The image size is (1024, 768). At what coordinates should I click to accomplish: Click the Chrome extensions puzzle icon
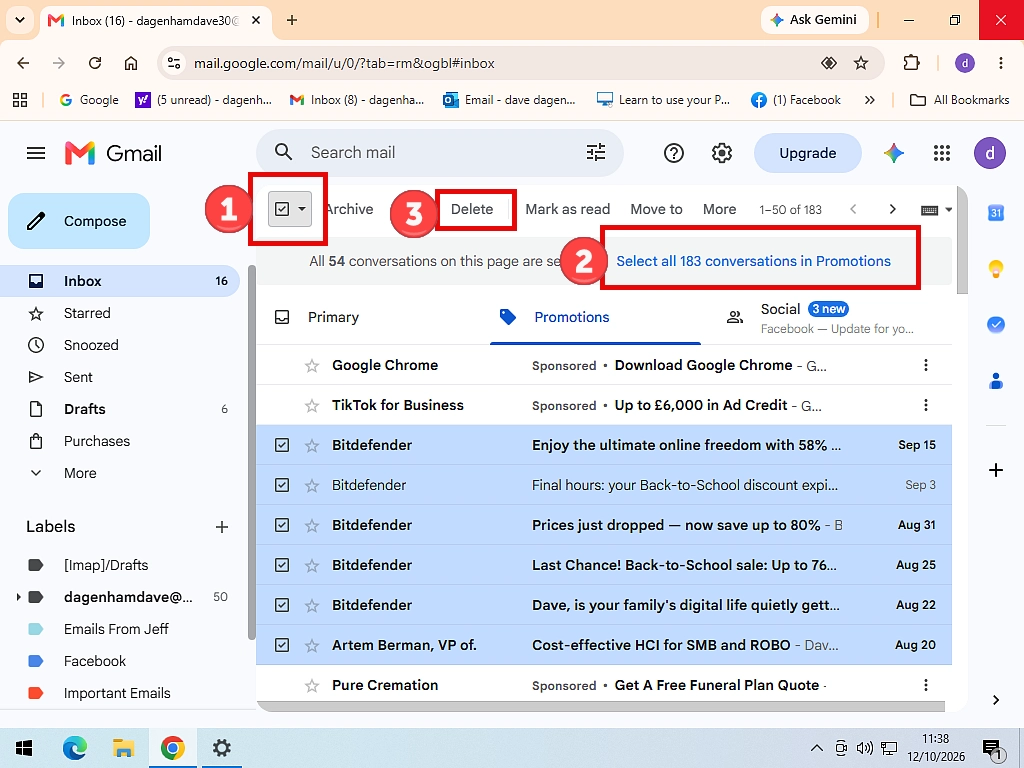911,63
